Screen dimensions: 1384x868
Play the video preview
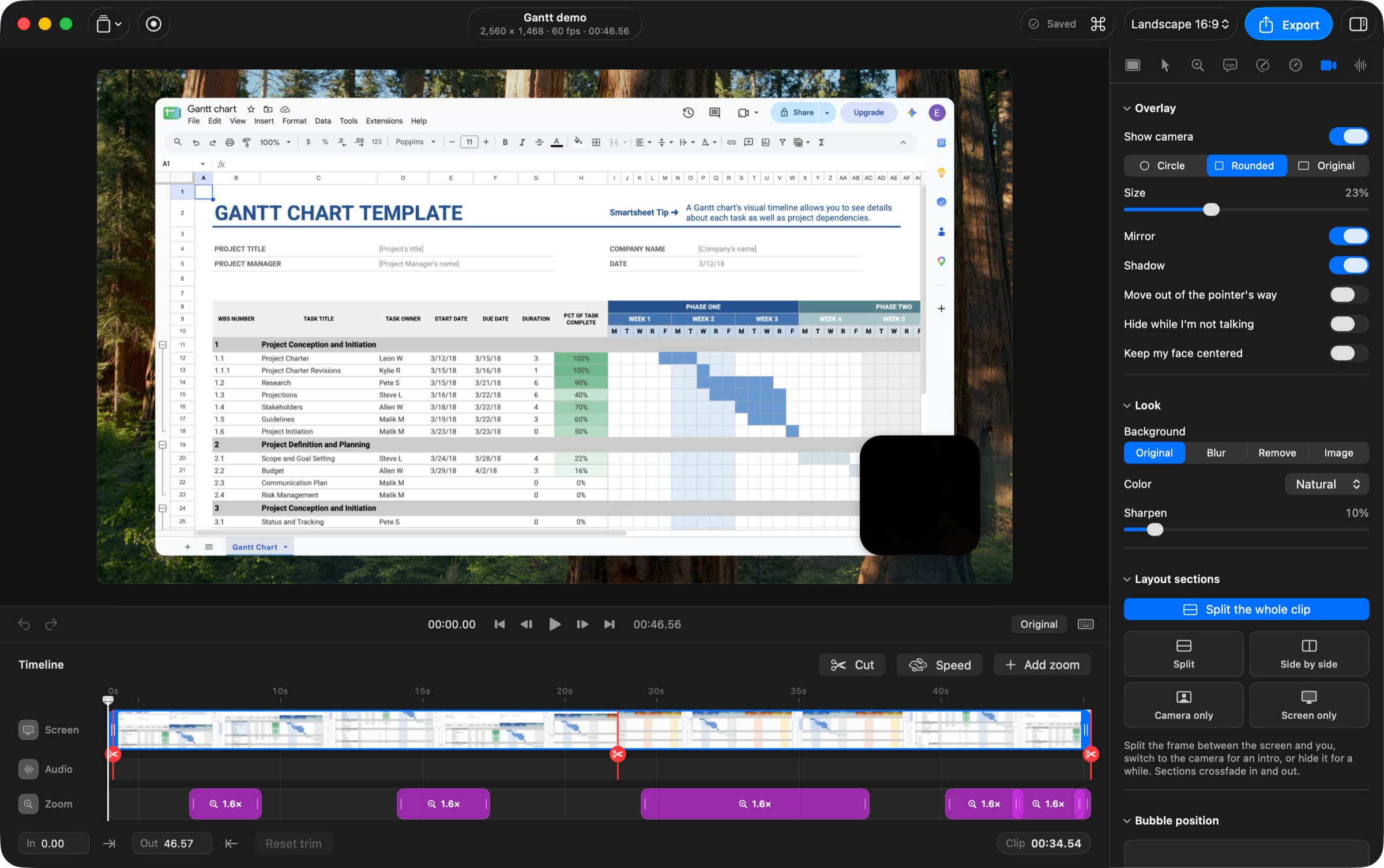555,624
